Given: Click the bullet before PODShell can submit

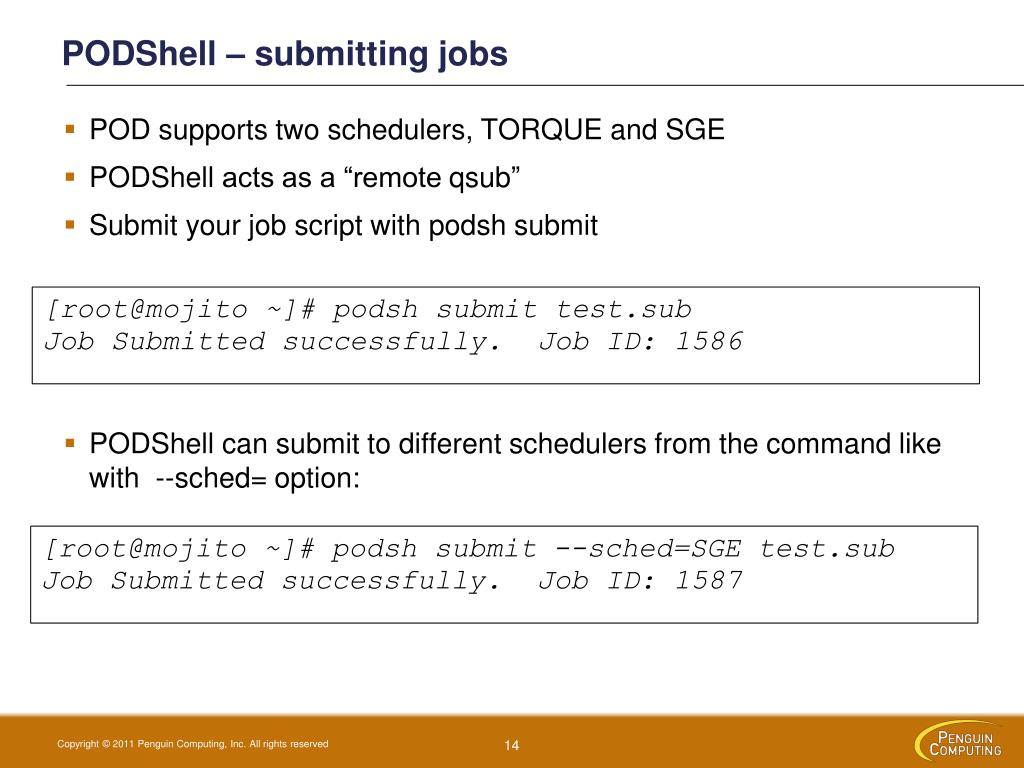Looking at the screenshot, I should point(70,443).
